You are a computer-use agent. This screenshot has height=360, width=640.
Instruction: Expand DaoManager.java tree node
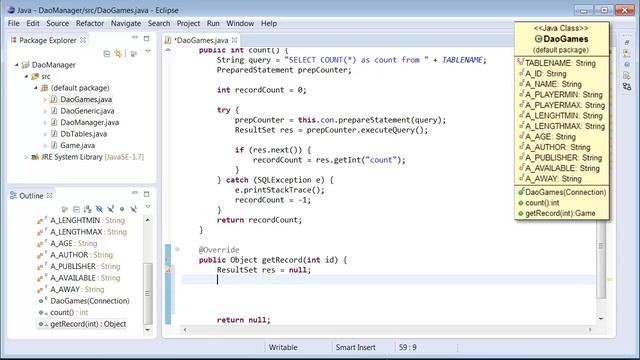45,122
